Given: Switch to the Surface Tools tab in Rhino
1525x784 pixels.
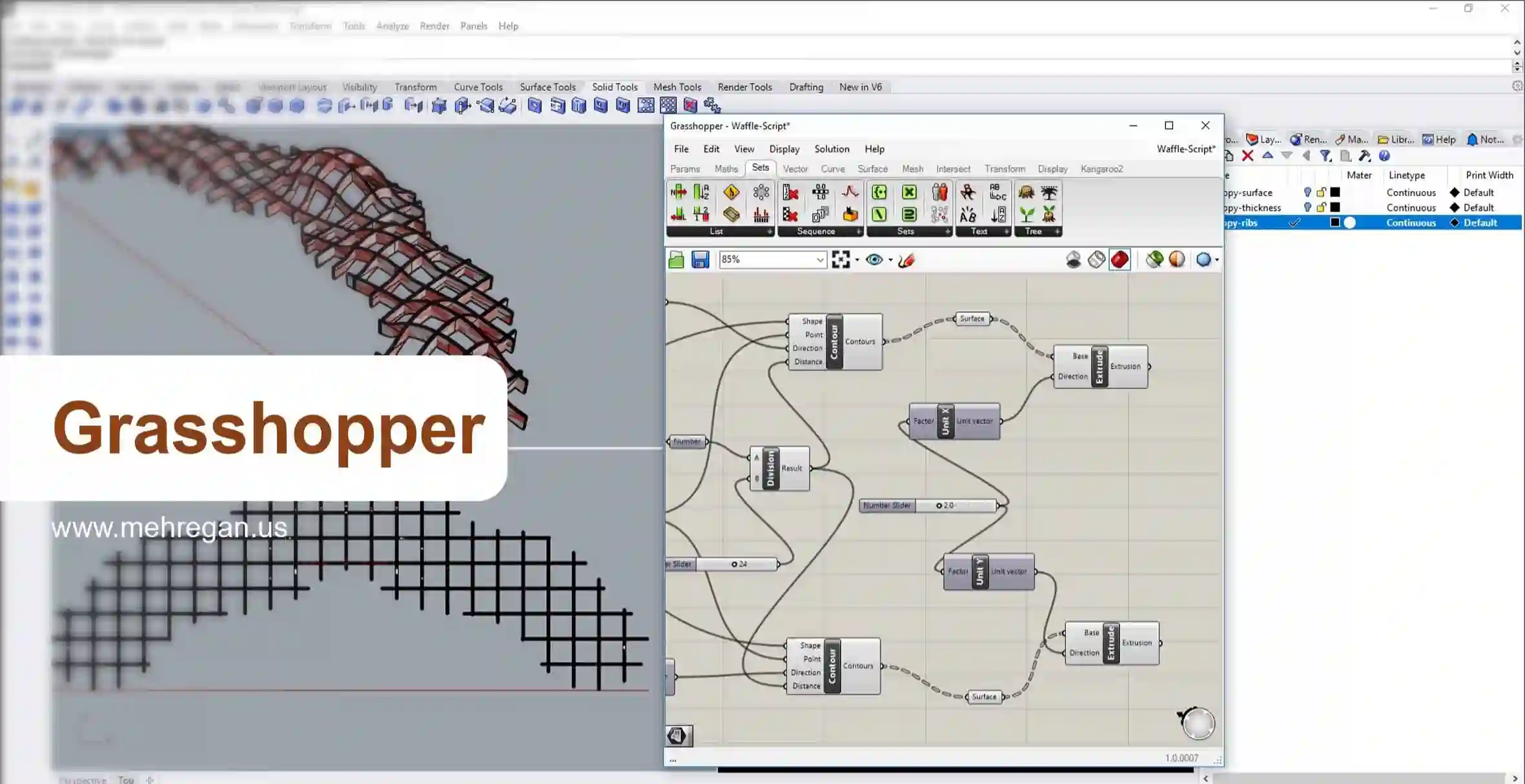Looking at the screenshot, I should [x=548, y=87].
